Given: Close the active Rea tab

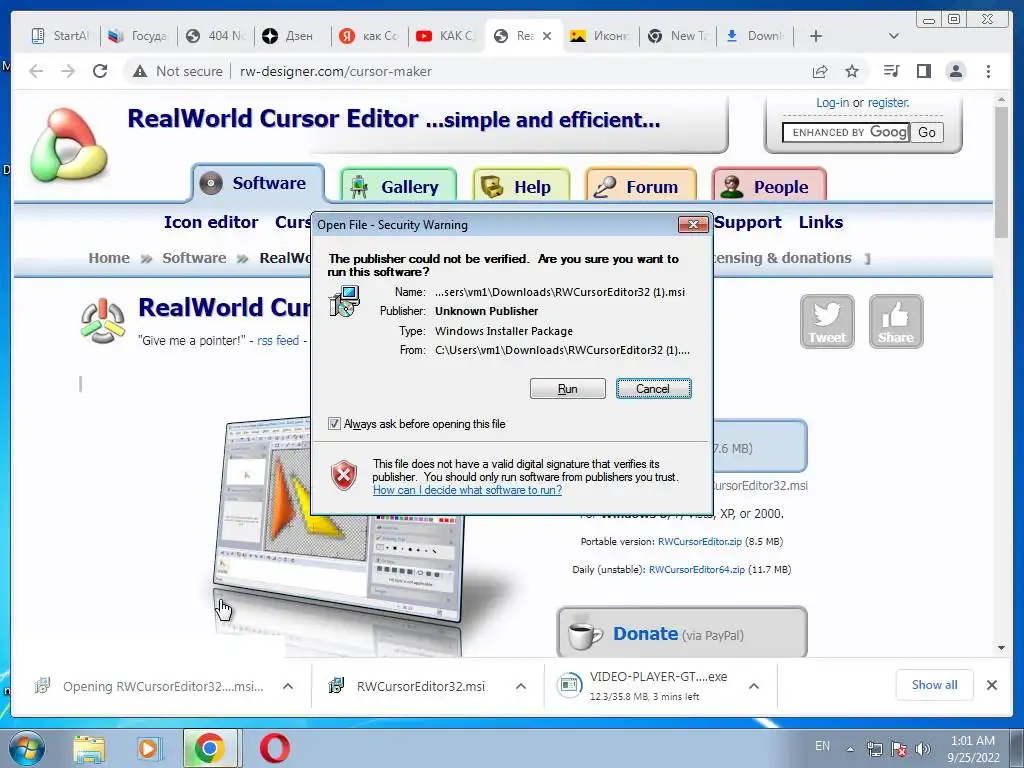Looking at the screenshot, I should pos(547,36).
